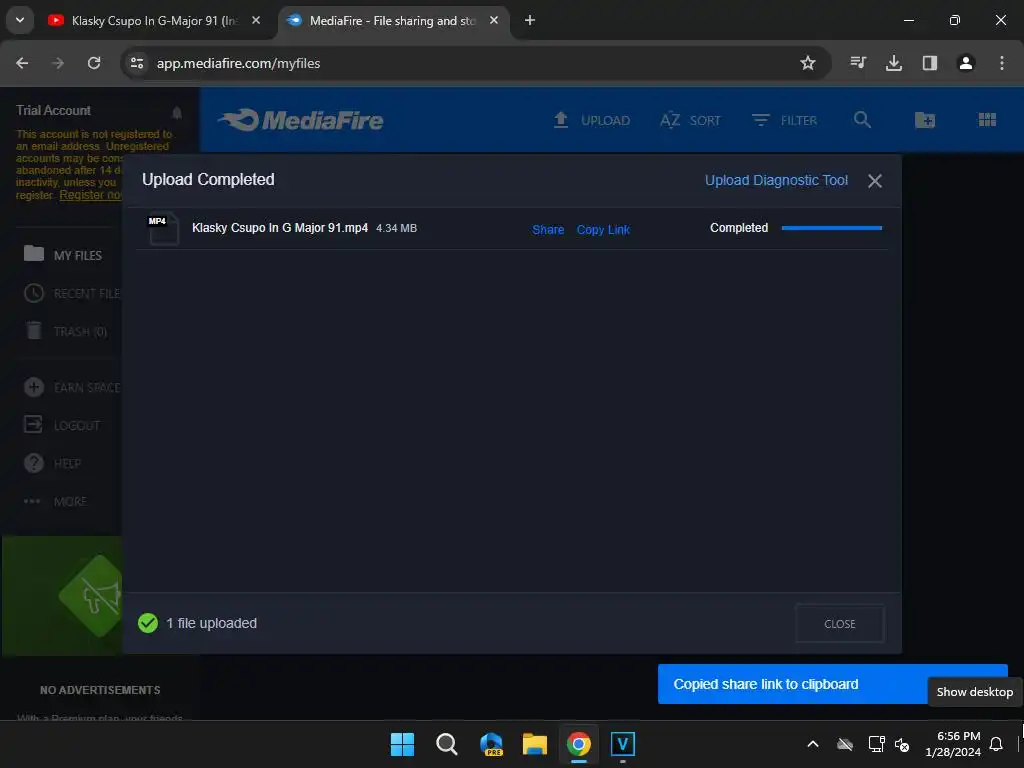Go back in browser history

pyautogui.click(x=22, y=63)
